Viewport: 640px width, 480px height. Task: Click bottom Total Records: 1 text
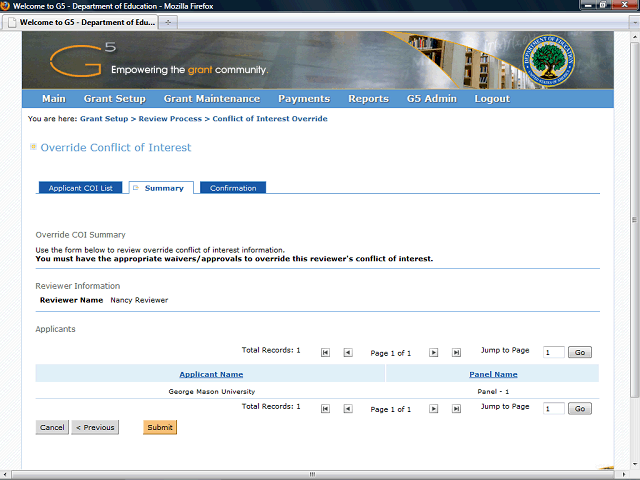click(271, 407)
